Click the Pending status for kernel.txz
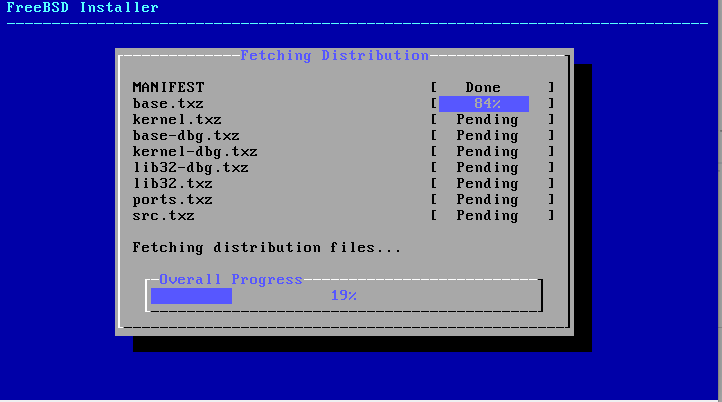This screenshot has width=722, height=402. pos(487,120)
